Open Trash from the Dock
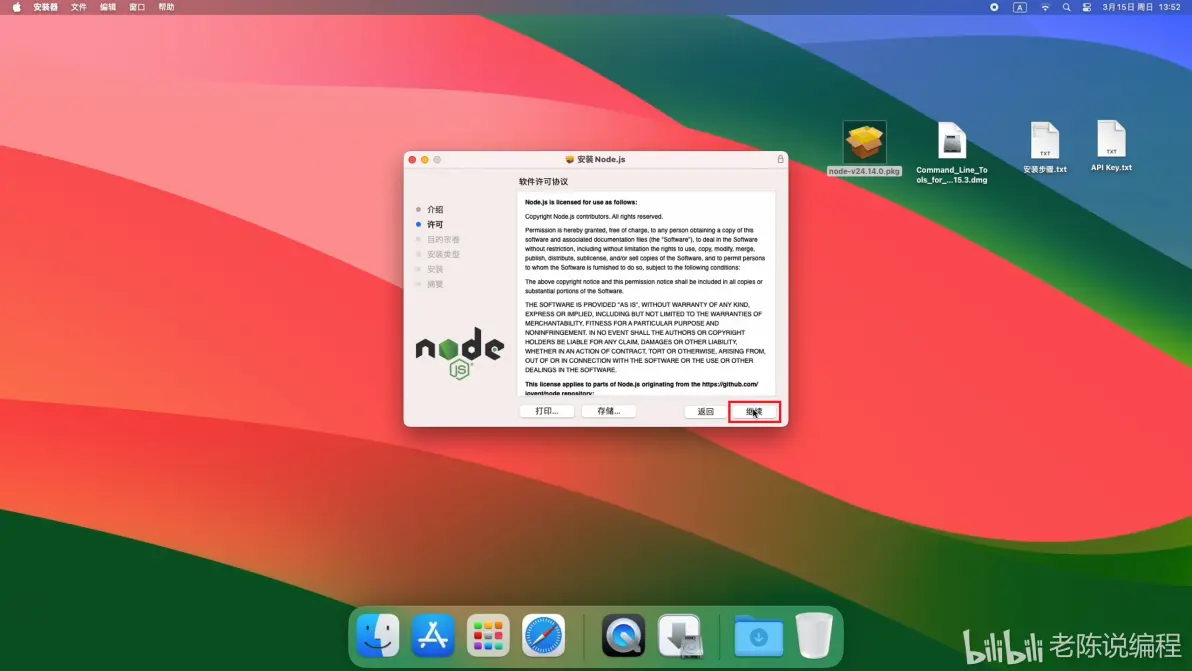This screenshot has height=671, width=1192. click(814, 635)
